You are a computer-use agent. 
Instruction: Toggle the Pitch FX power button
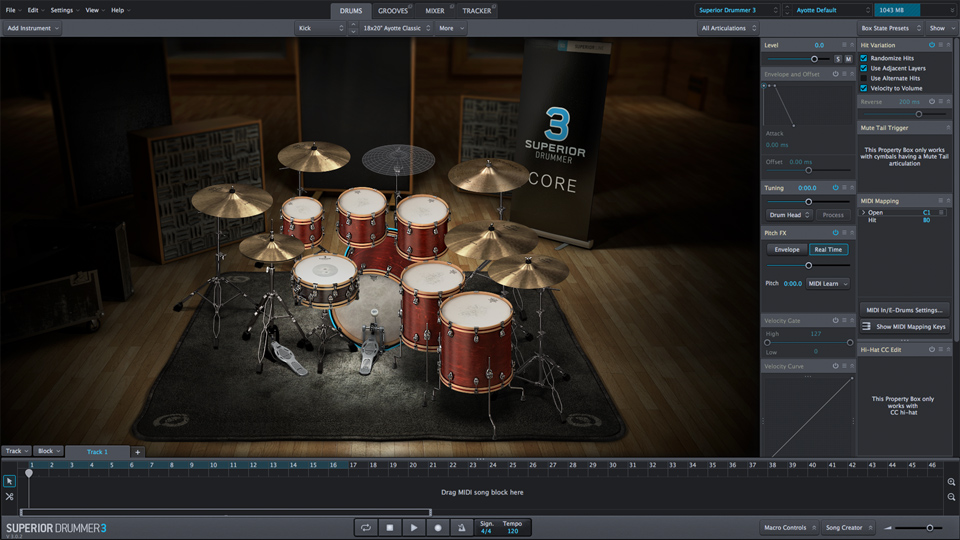click(835, 233)
